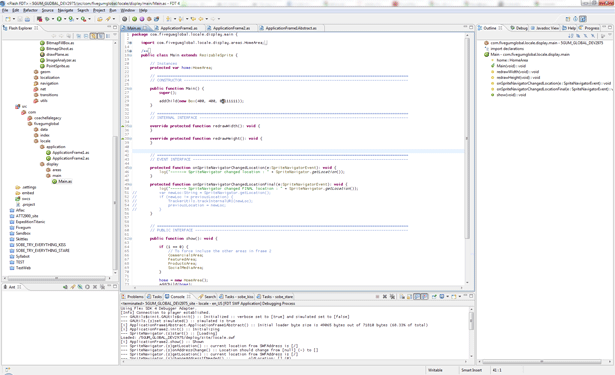Click the Smart Insert status field

click(471, 370)
